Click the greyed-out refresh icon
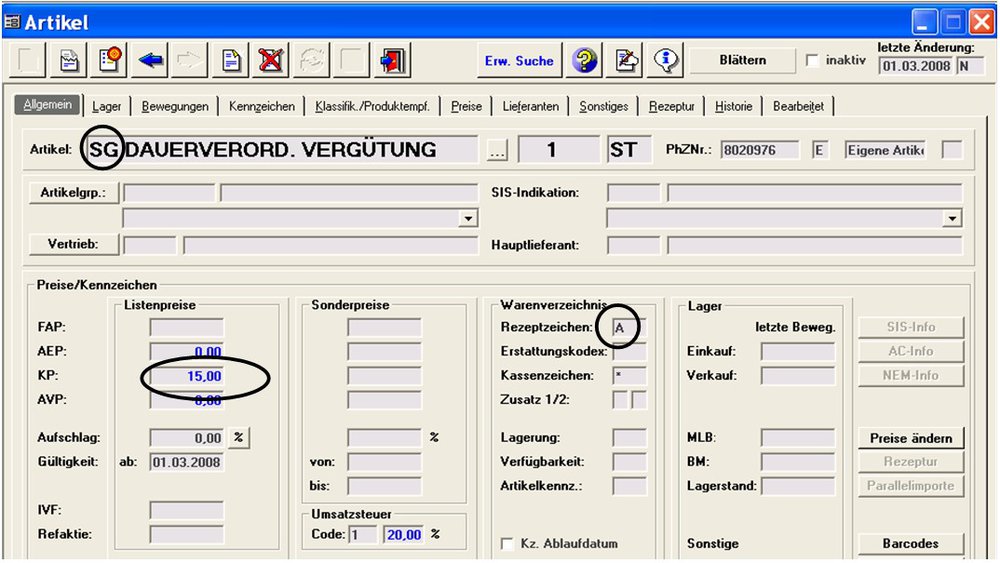 [x=311, y=61]
